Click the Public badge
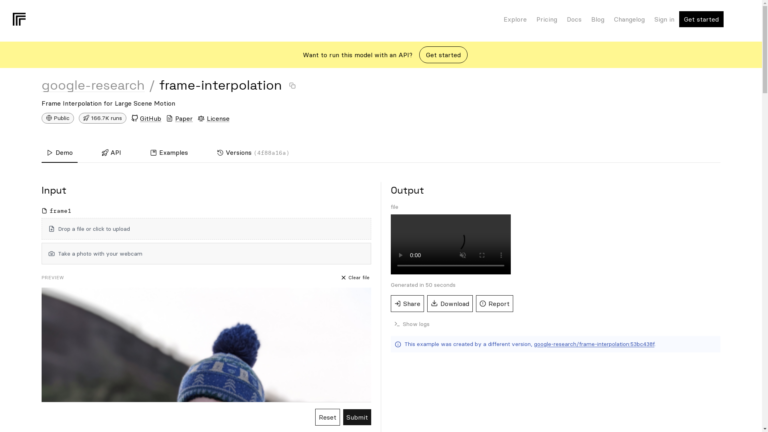 point(58,118)
